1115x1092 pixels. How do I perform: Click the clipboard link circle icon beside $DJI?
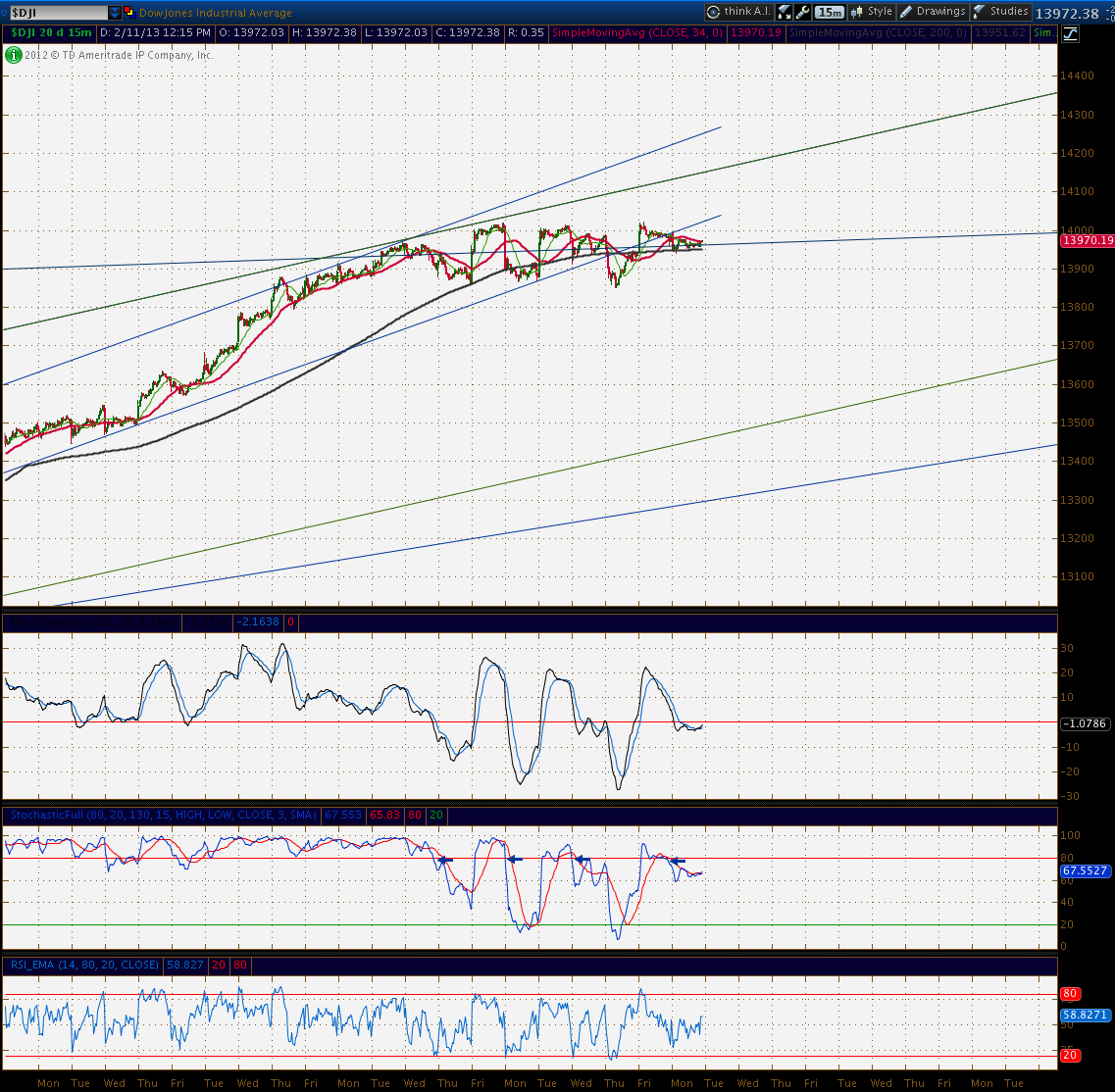(x=4, y=12)
